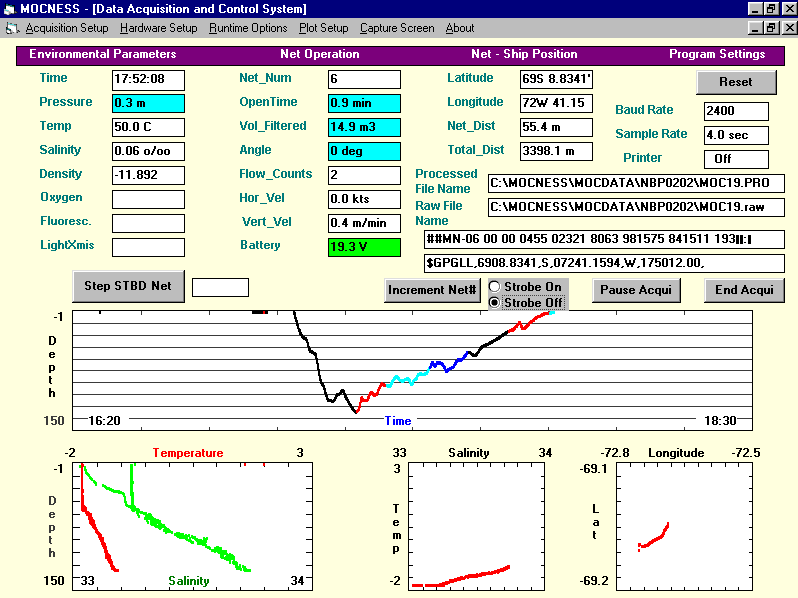This screenshot has height=598, width=798.
Task: Click the Salinity field 0.06 o/oo
Action: (x=148, y=151)
